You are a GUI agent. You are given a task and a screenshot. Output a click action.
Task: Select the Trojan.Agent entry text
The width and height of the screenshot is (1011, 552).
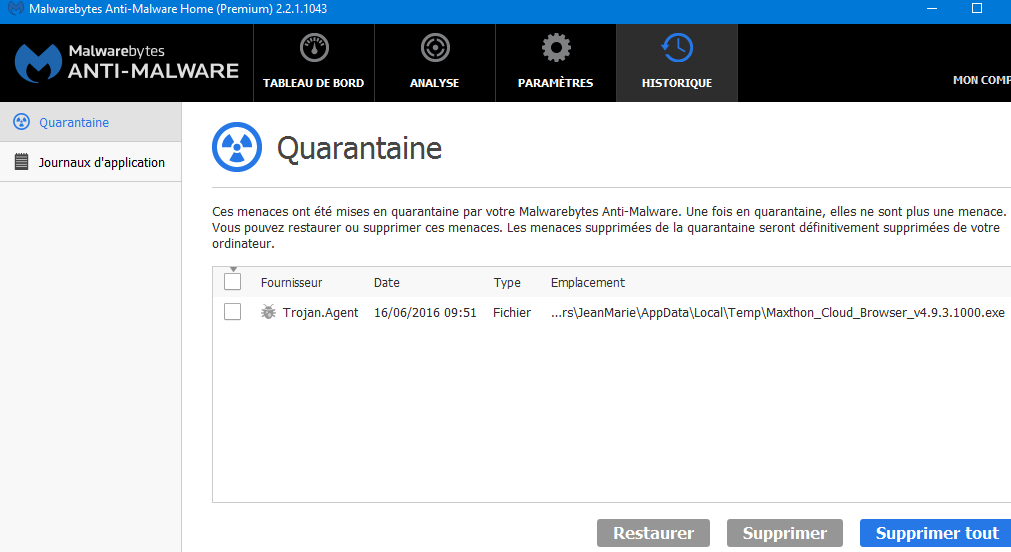tap(320, 313)
